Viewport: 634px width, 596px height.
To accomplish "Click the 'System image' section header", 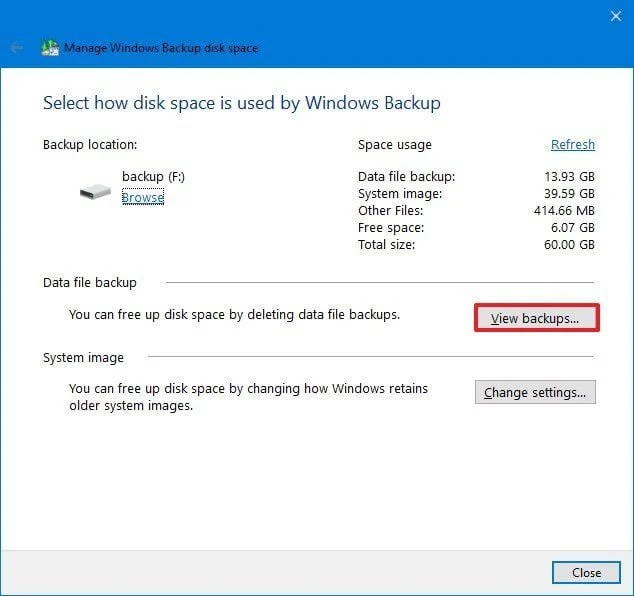I will coord(83,357).
